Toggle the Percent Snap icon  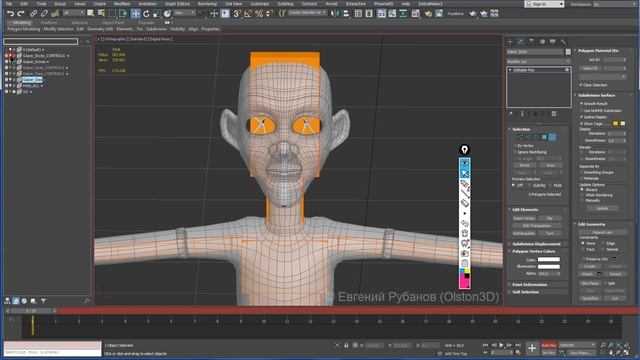(x=259, y=14)
